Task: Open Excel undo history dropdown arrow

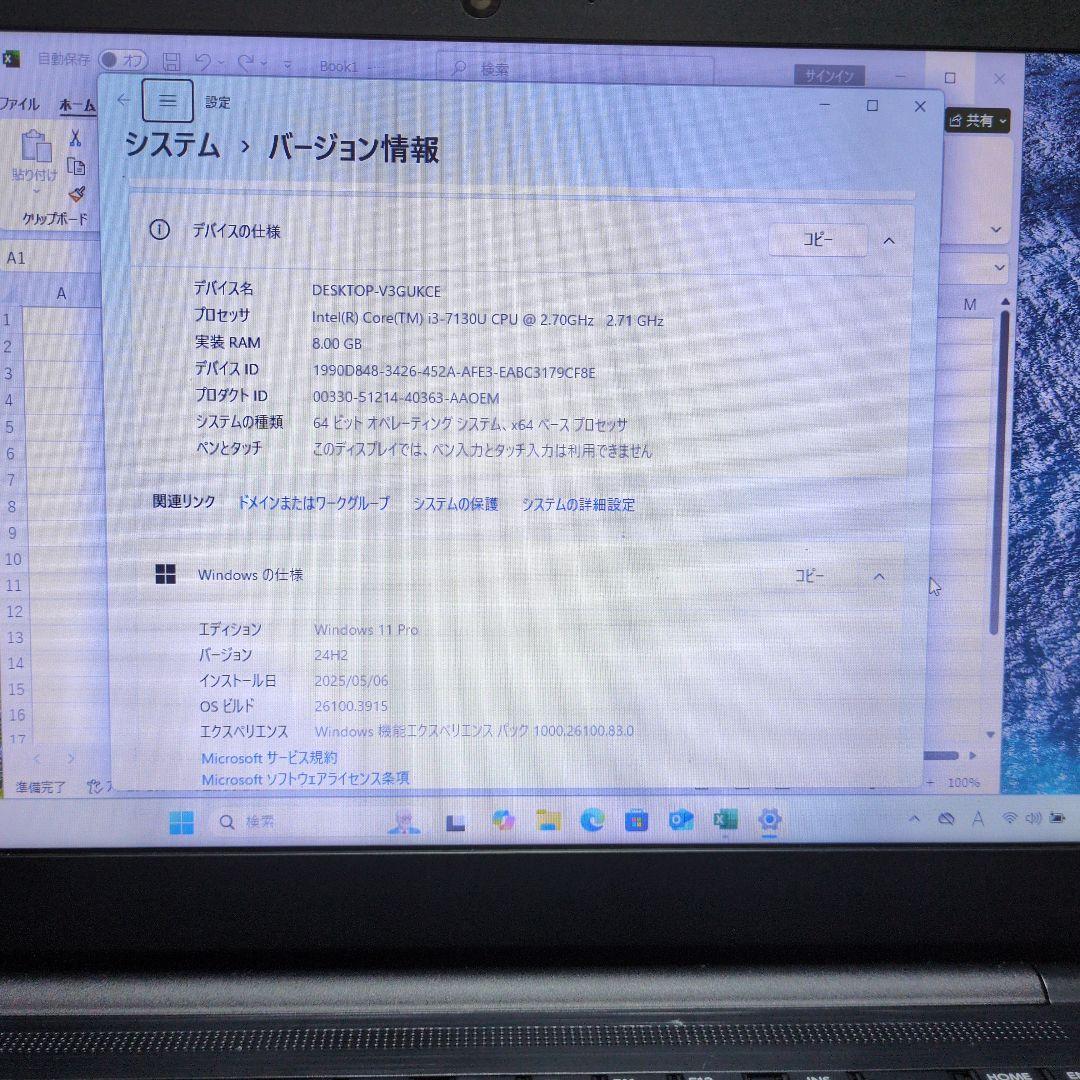Action: click(220, 63)
